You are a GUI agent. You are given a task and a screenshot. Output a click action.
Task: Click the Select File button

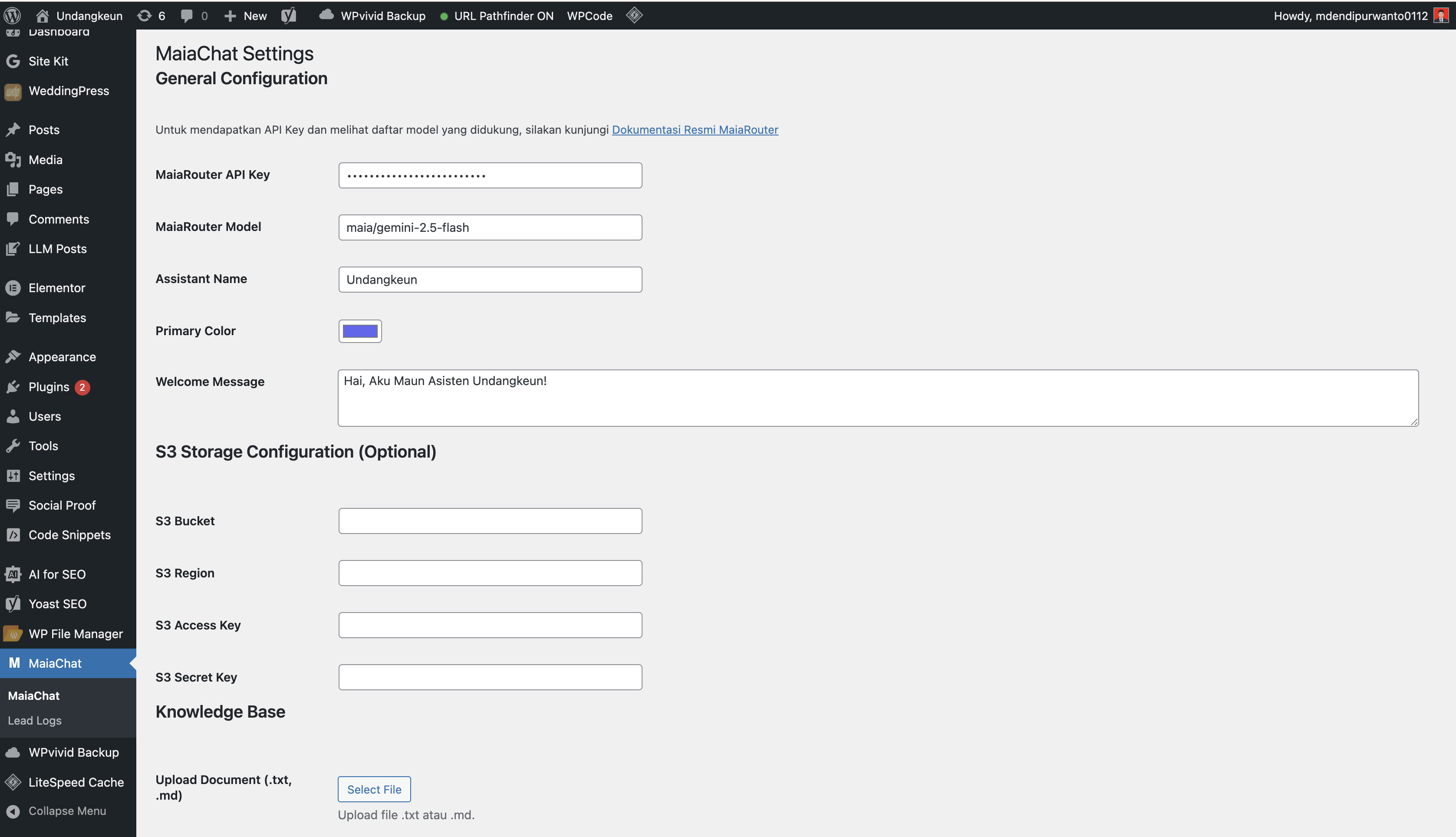click(374, 789)
